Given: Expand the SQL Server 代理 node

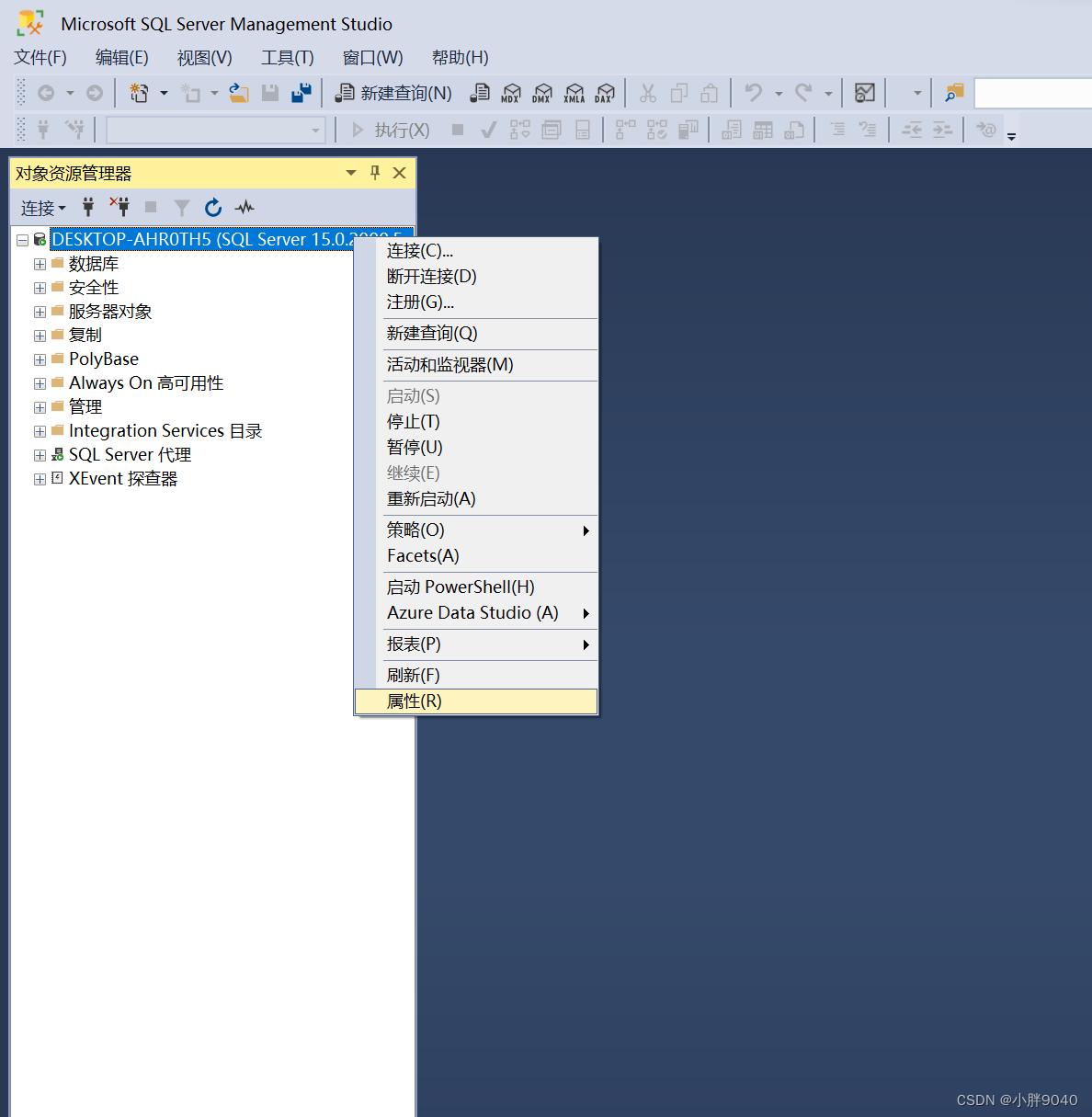Looking at the screenshot, I should [40, 455].
